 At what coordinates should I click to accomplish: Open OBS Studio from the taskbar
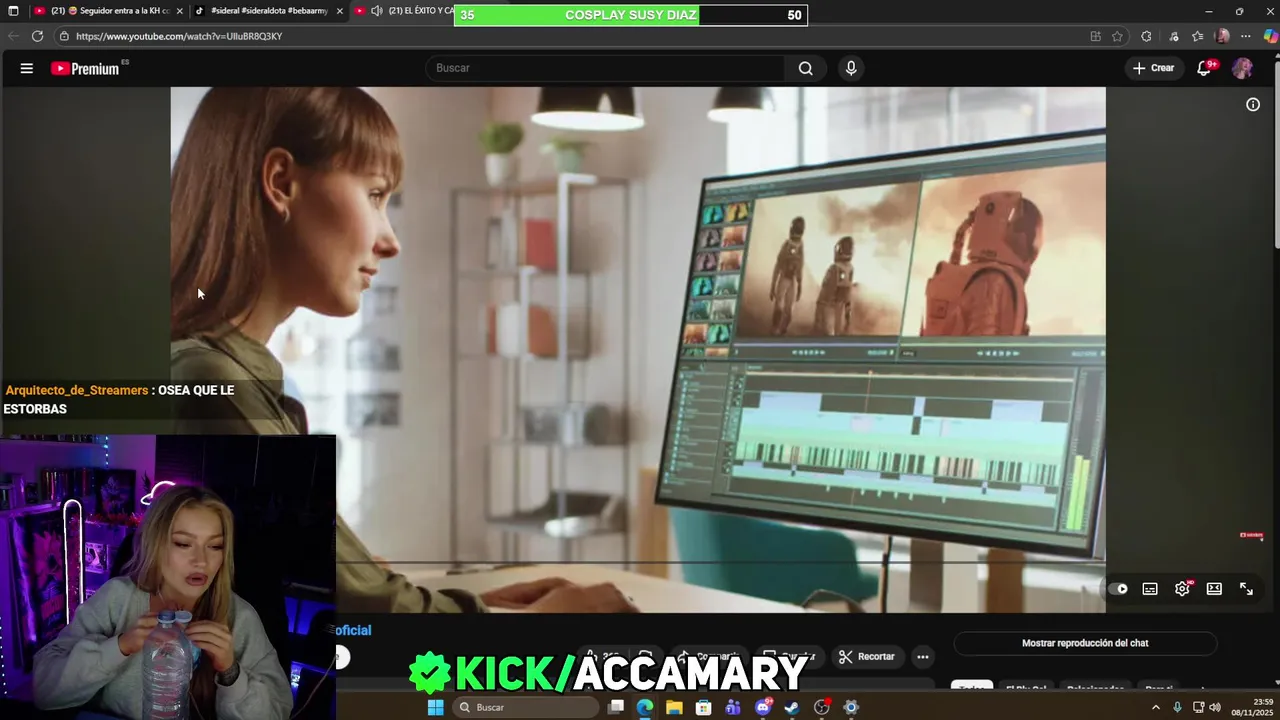822,707
